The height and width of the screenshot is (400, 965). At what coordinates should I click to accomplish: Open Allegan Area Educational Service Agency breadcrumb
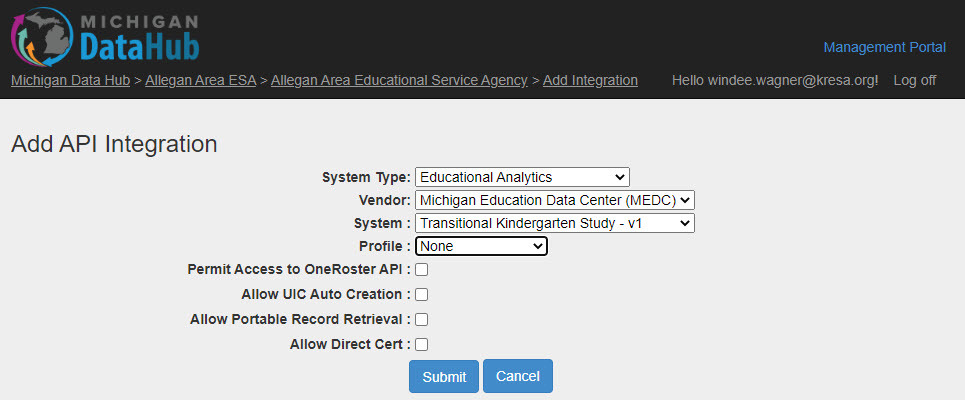pos(399,80)
